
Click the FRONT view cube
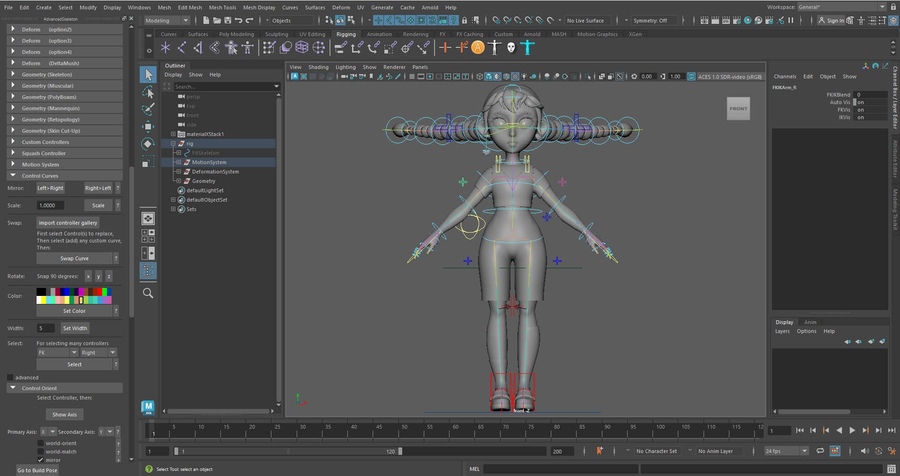[x=738, y=108]
